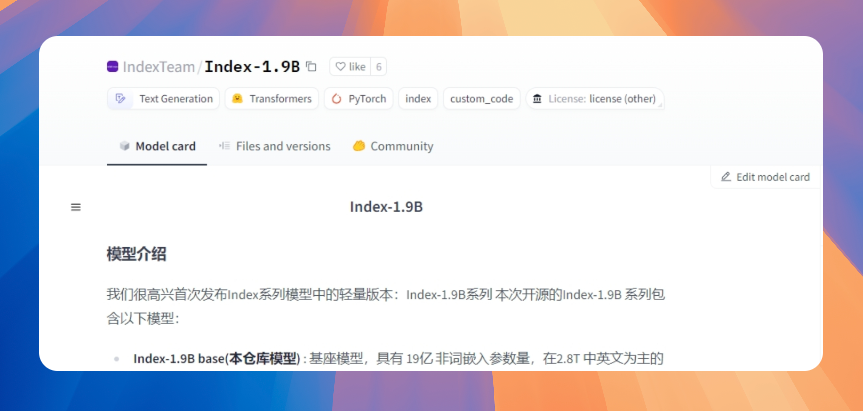The width and height of the screenshot is (863, 411).
Task: Open the table of contents hamburger menu
Action: point(76,207)
